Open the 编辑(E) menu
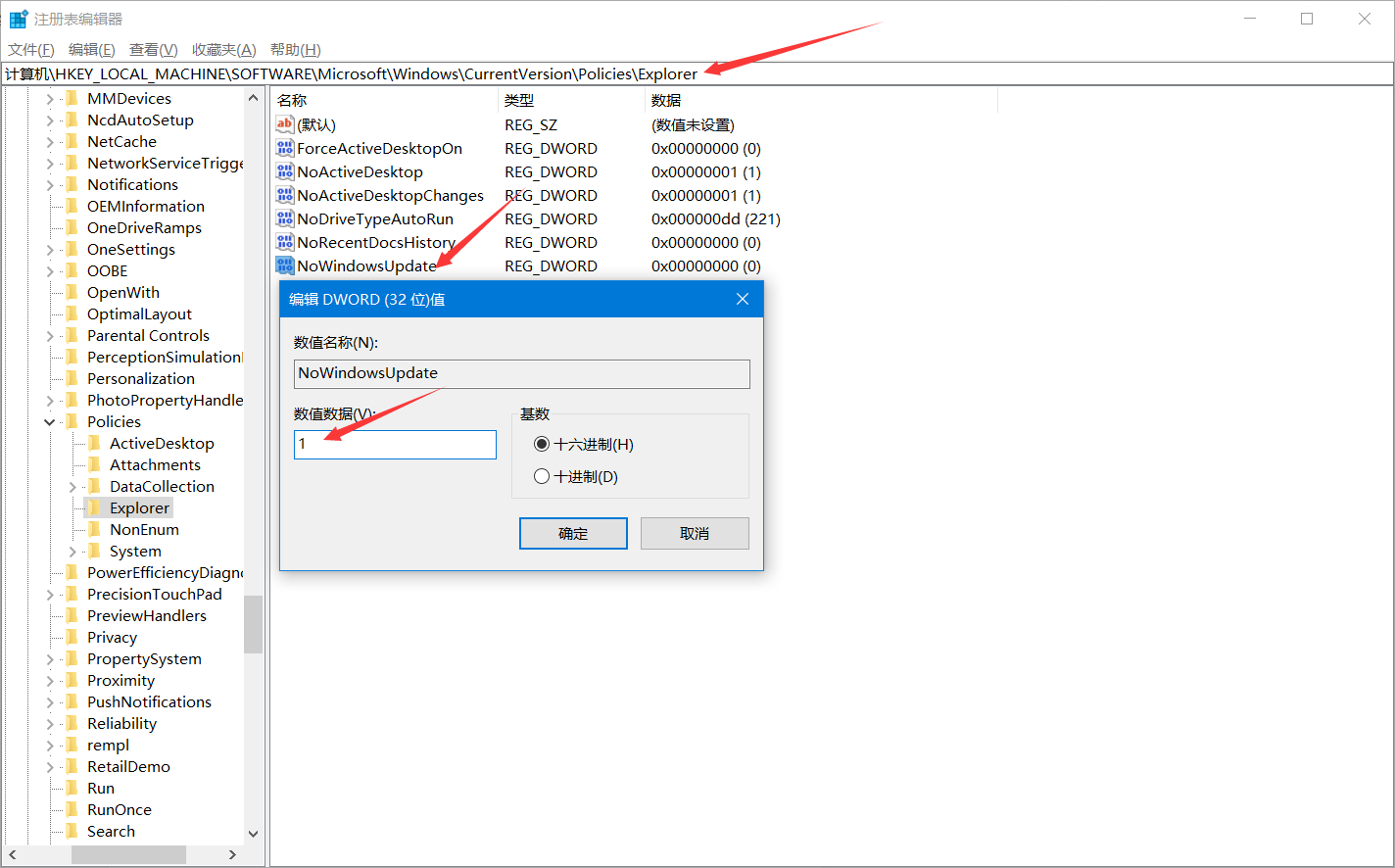The width and height of the screenshot is (1395, 868). point(92,49)
